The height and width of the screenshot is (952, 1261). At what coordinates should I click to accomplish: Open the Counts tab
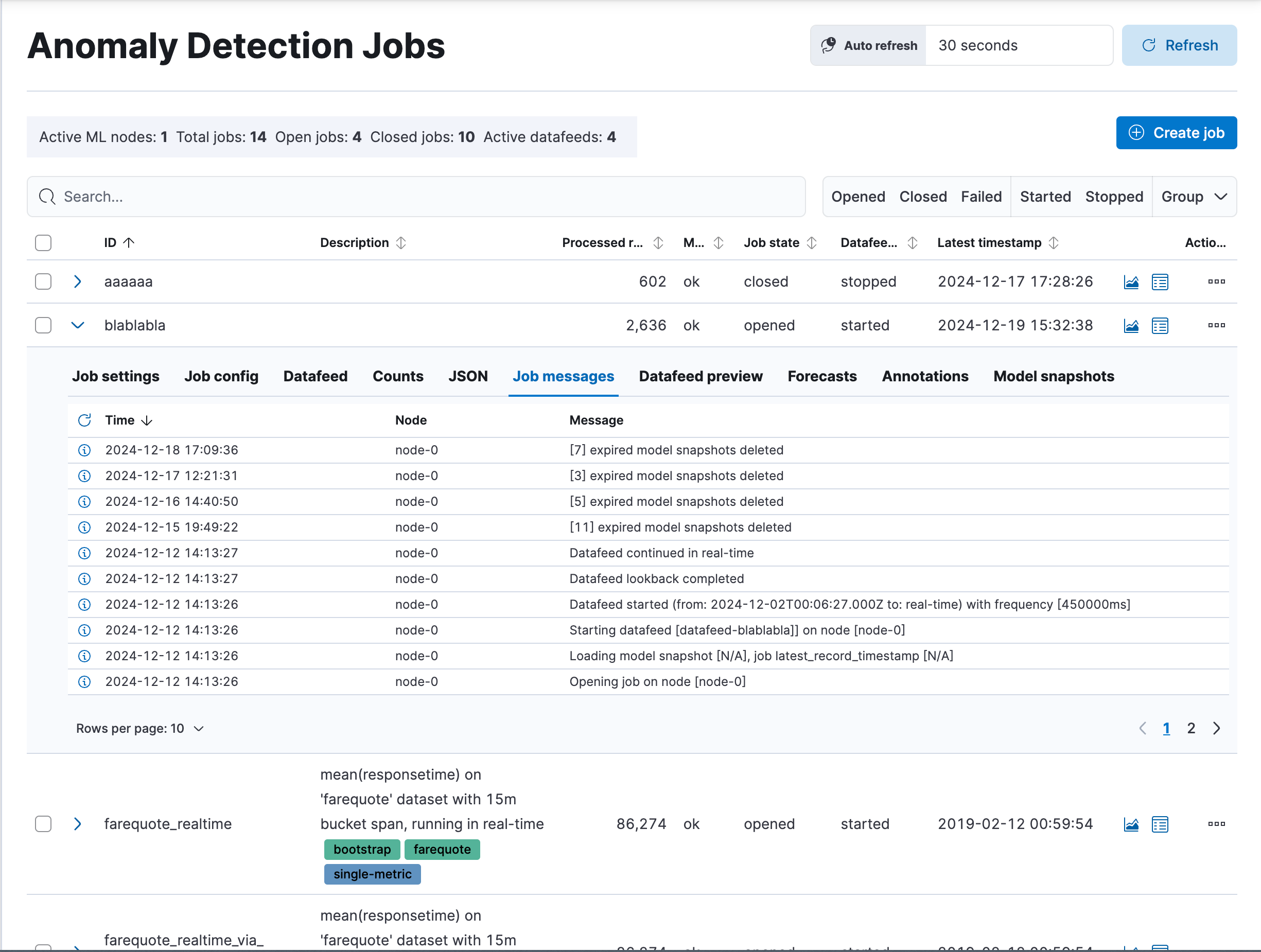point(398,376)
